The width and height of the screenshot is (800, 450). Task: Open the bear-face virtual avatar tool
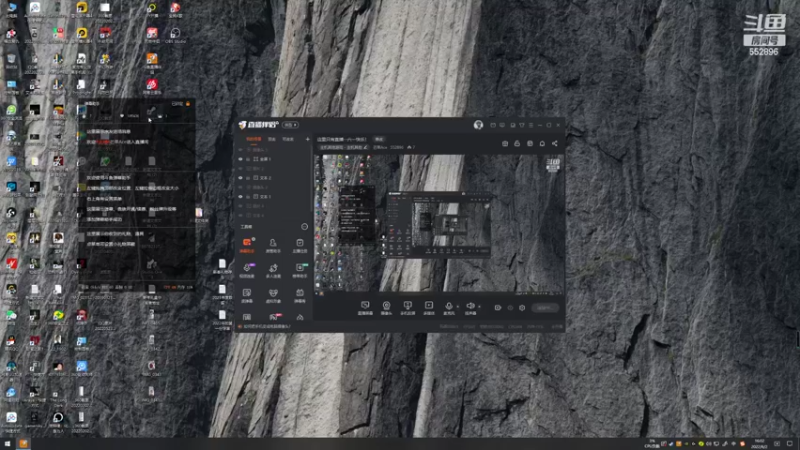tap(273, 295)
